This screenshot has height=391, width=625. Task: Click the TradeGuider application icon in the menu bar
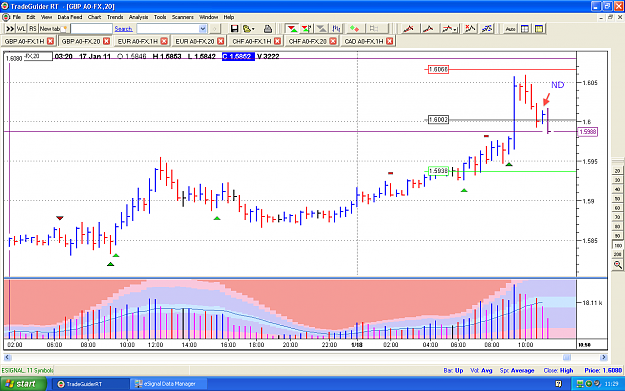coord(6,17)
